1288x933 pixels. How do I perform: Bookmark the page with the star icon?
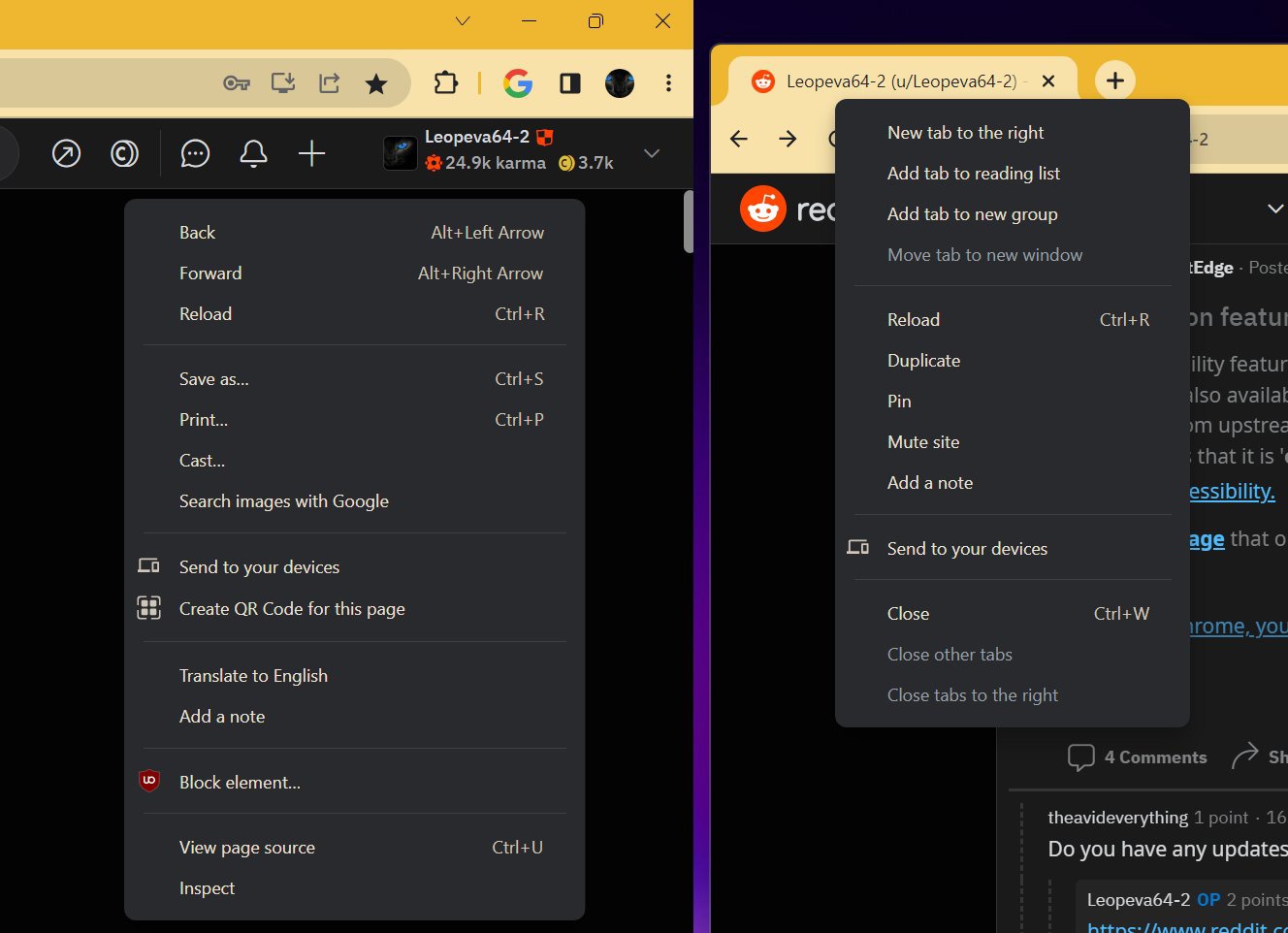coord(377,83)
